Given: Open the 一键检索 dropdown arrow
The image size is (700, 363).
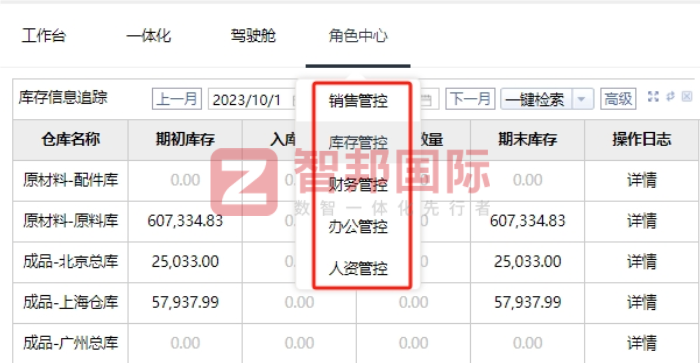Looking at the screenshot, I should point(582,99).
